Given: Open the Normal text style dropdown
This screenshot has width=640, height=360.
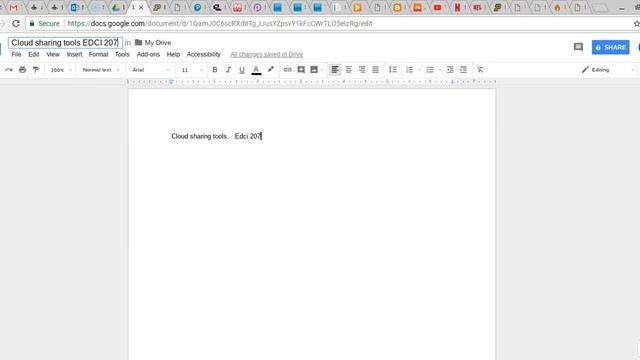Looking at the screenshot, I should pyautogui.click(x=101, y=70).
